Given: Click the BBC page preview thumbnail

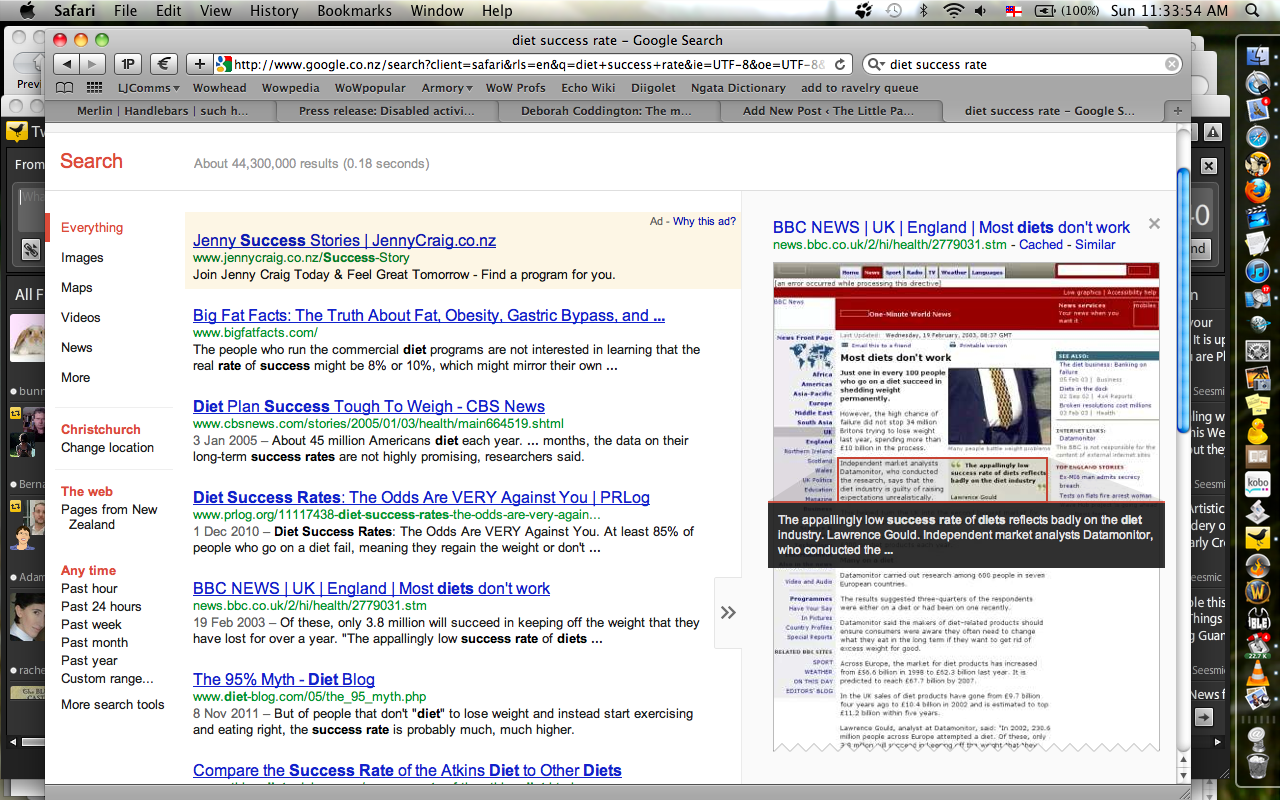Looking at the screenshot, I should (x=966, y=506).
